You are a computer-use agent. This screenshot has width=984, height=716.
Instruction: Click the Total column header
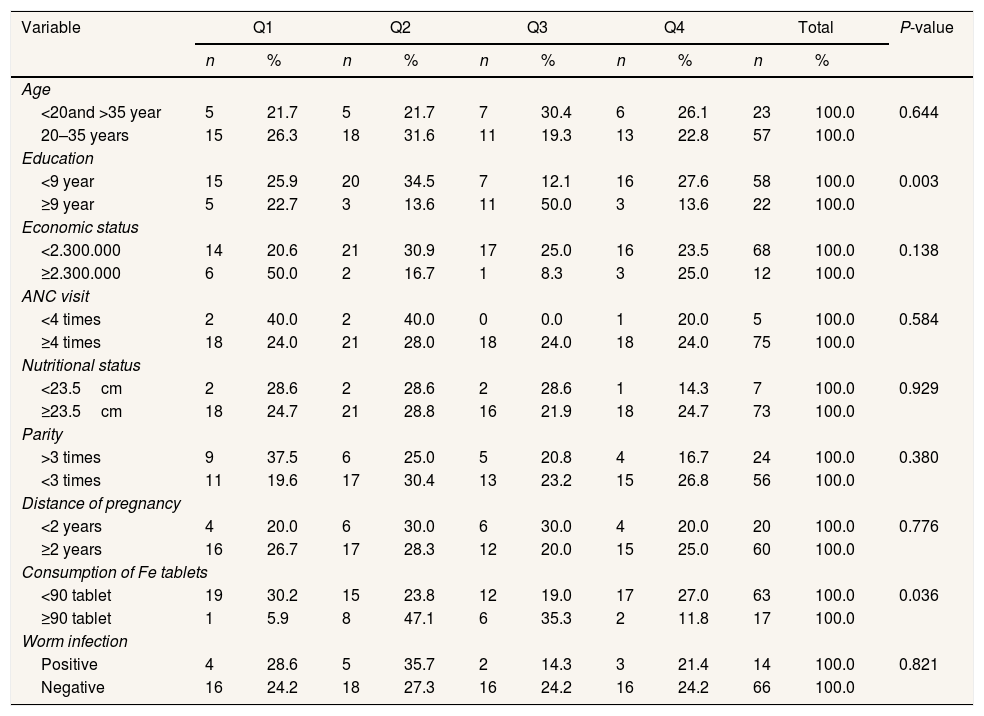(x=815, y=28)
